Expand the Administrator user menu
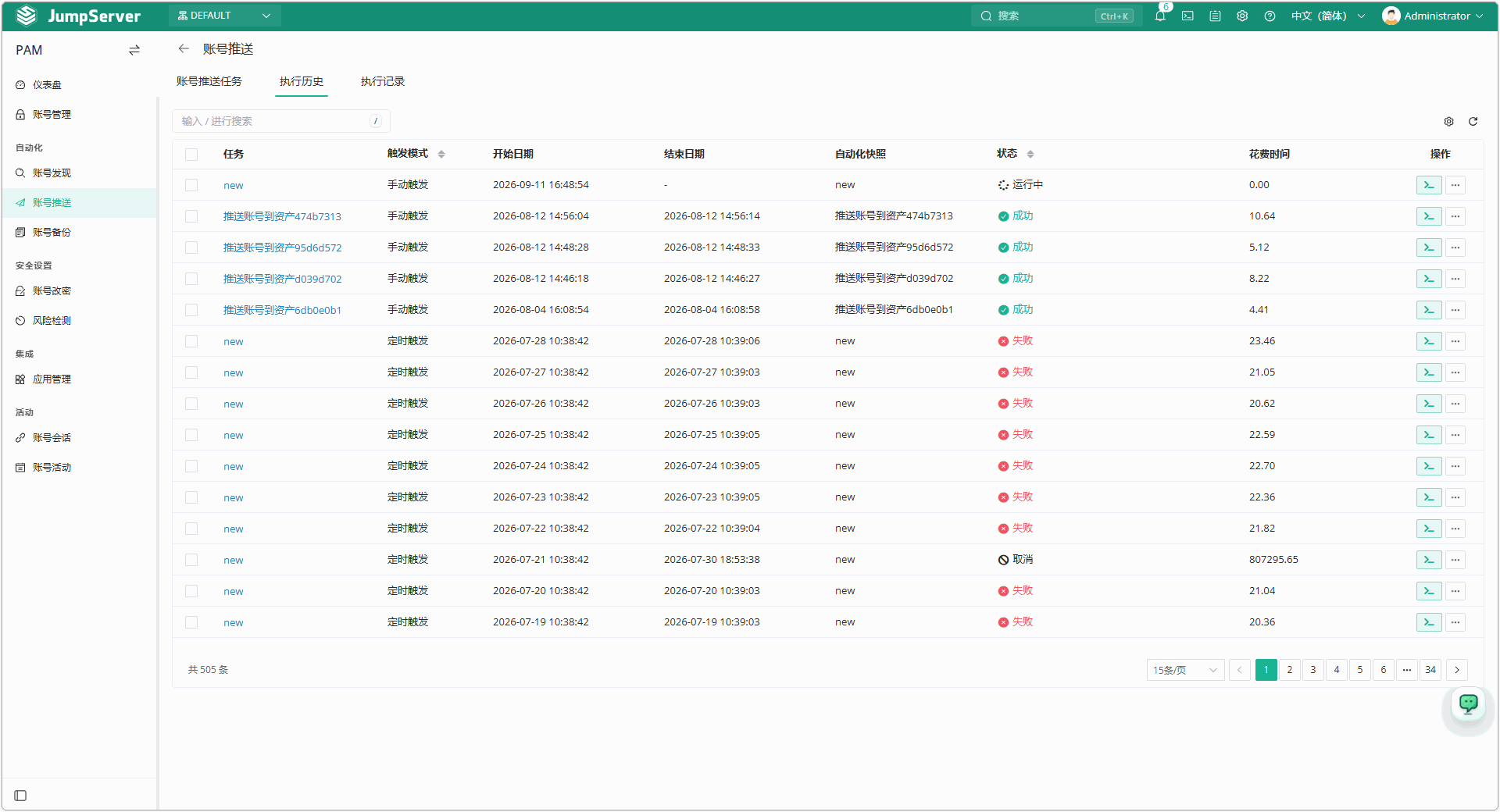This screenshot has height=812, width=1500. pos(1433,16)
